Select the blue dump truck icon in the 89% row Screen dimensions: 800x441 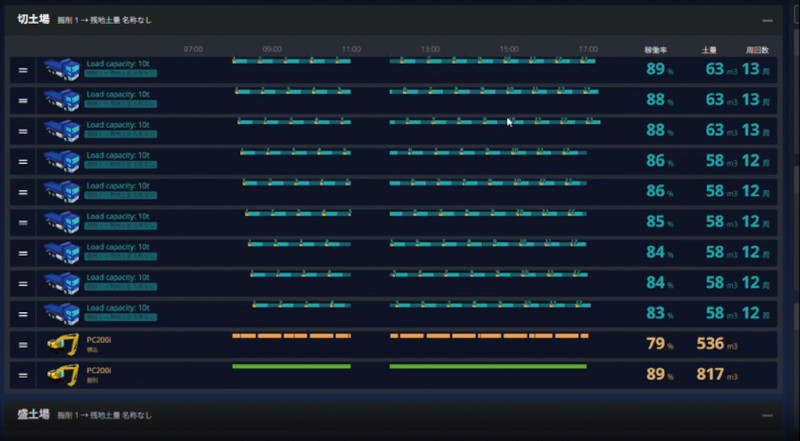(x=62, y=69)
